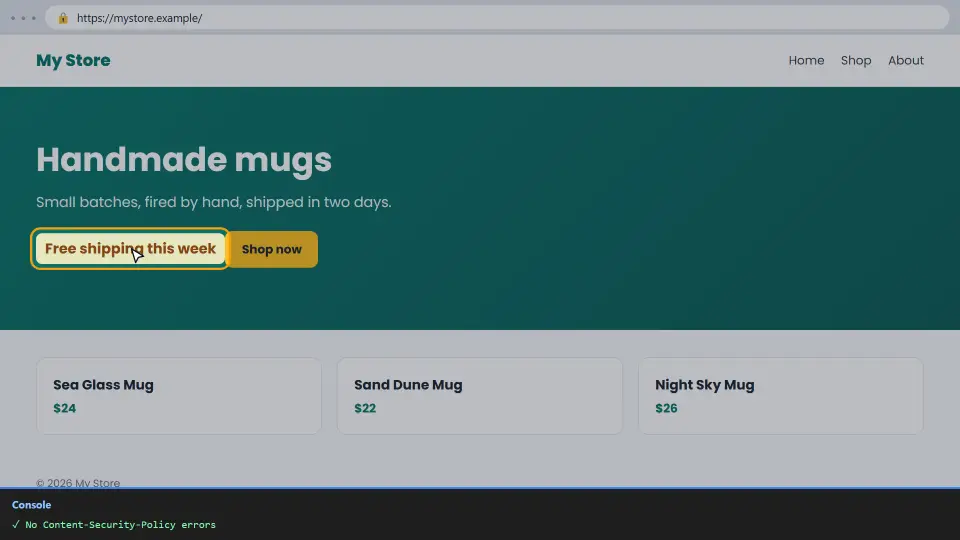Click the Handmade mugs heading

(184, 160)
